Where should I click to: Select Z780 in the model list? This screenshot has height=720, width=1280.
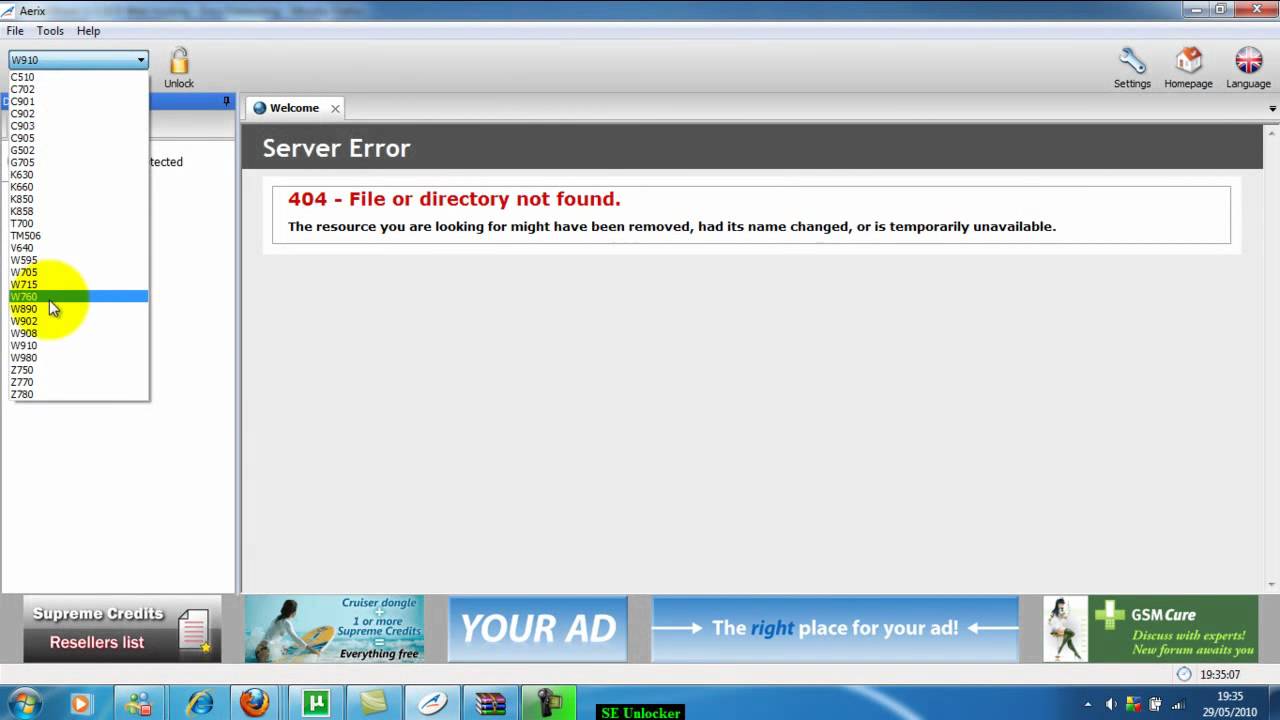79,394
